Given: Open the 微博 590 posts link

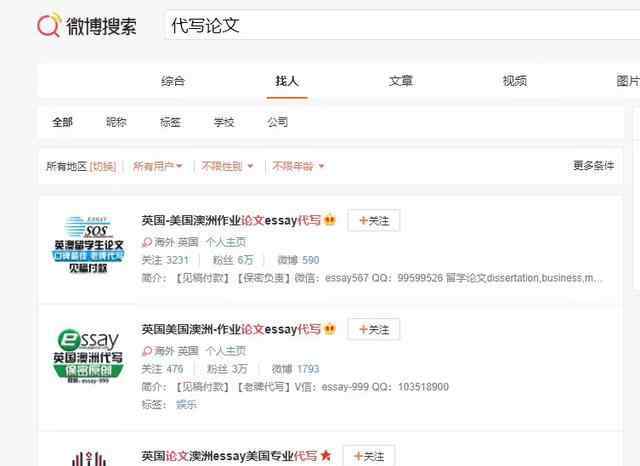Looking at the screenshot, I should (x=298, y=260).
